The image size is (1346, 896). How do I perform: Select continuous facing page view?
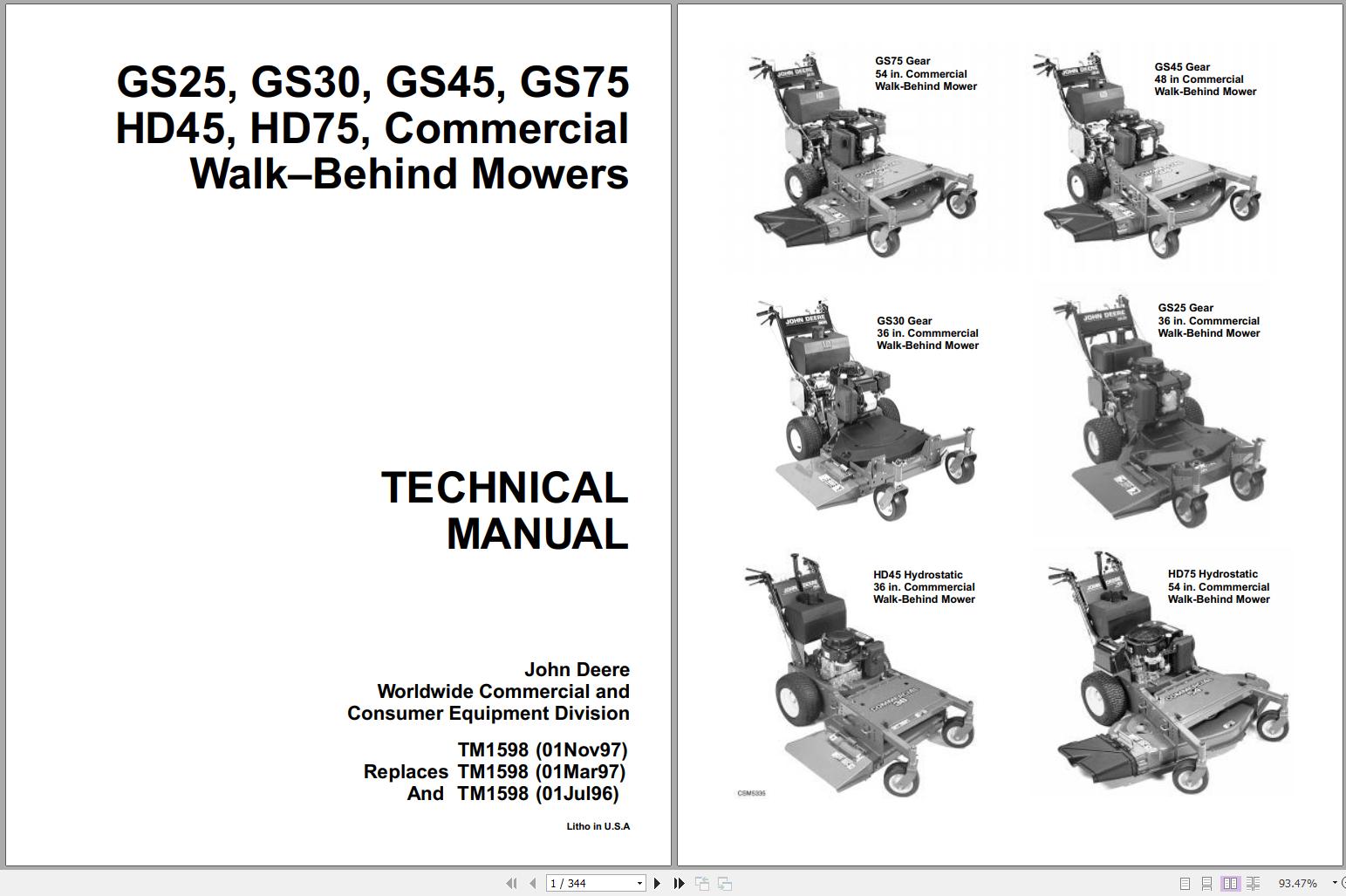[x=1253, y=884]
